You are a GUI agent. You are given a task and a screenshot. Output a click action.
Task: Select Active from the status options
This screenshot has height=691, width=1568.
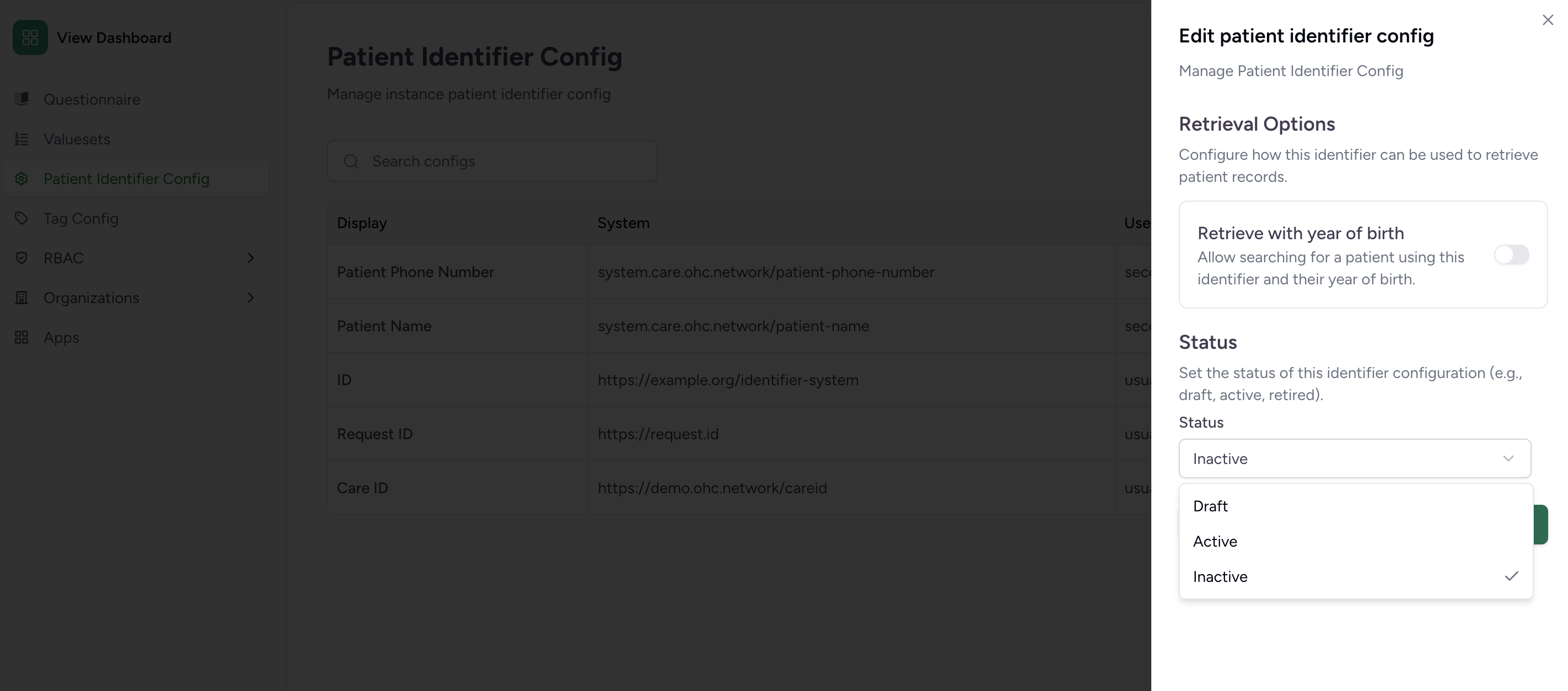(x=1215, y=541)
